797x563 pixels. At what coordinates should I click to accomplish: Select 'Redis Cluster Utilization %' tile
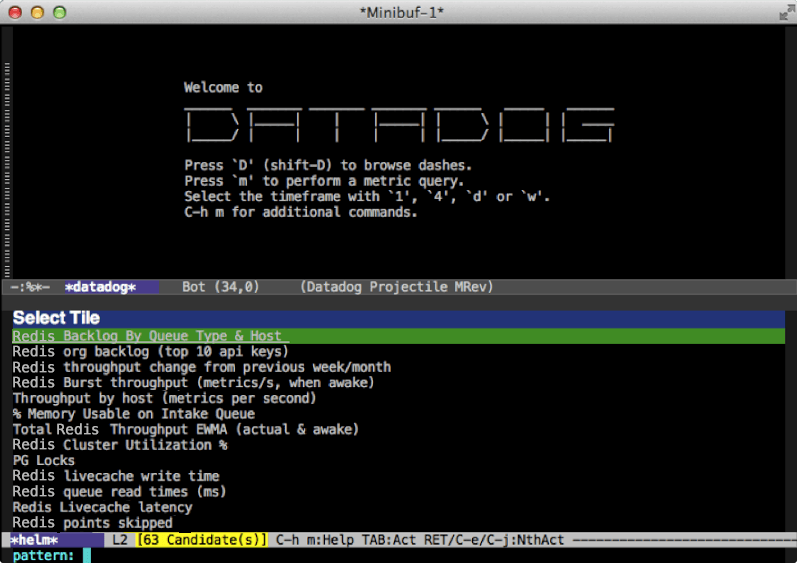(x=119, y=445)
